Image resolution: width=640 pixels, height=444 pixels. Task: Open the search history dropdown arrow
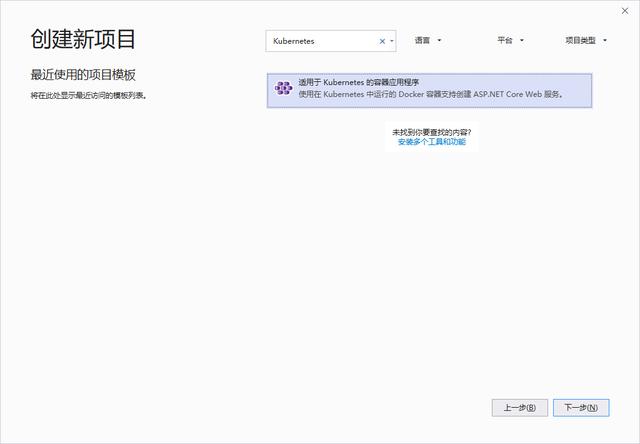click(392, 41)
